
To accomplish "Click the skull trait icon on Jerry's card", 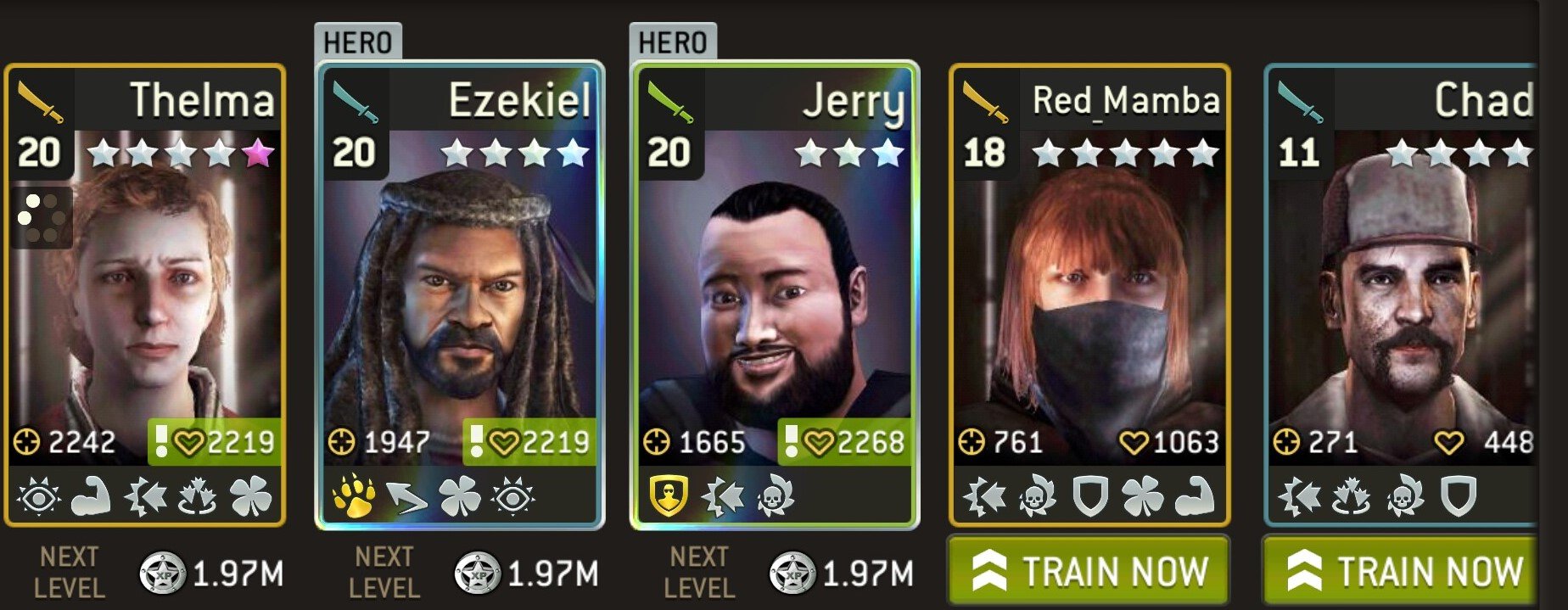I will (x=775, y=497).
